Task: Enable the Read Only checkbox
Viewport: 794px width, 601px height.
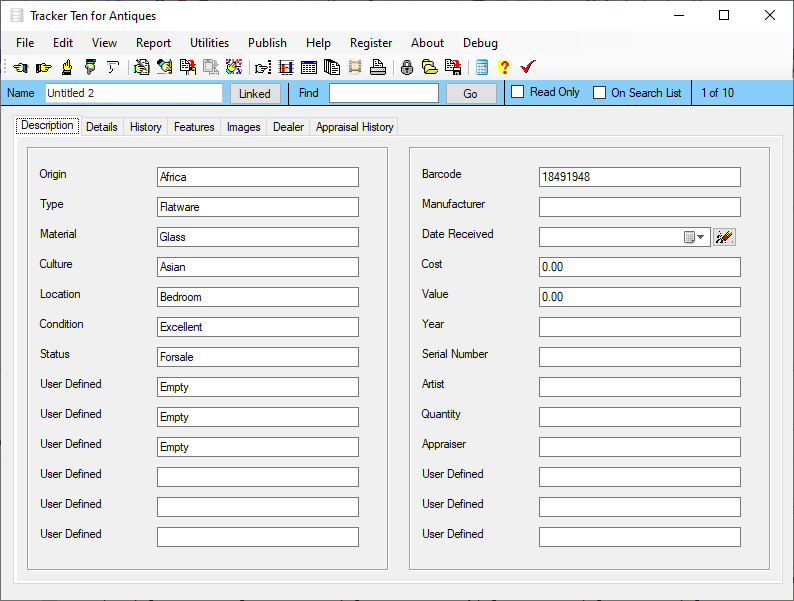Action: tap(518, 92)
